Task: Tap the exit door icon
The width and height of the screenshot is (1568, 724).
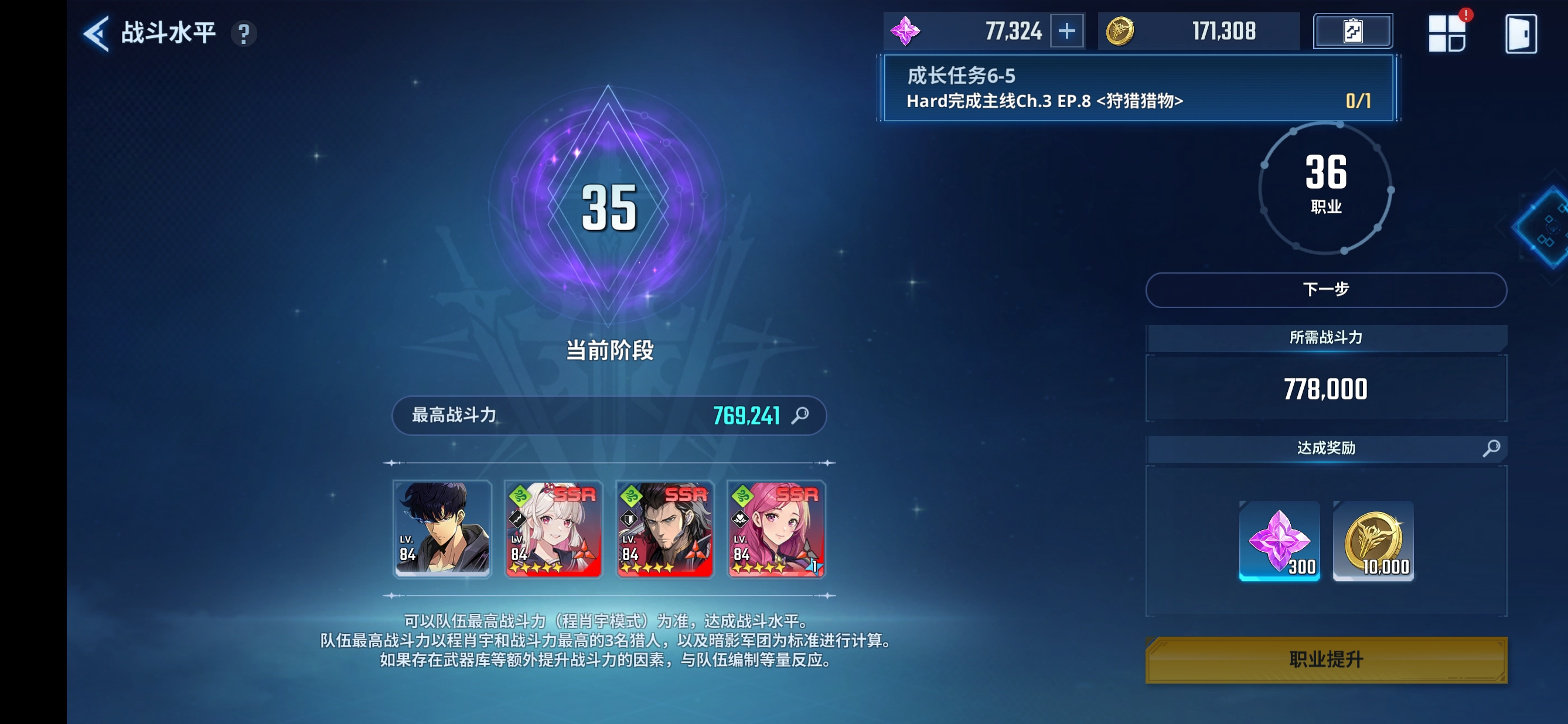Action: click(1521, 34)
